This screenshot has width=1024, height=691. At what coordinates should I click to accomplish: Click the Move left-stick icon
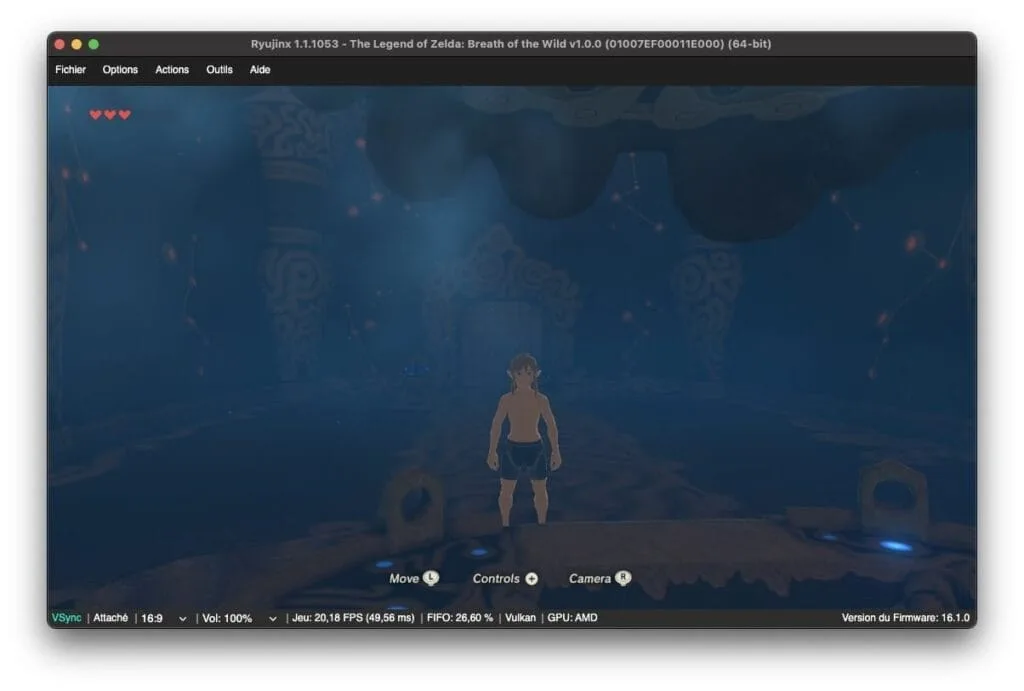(430, 578)
